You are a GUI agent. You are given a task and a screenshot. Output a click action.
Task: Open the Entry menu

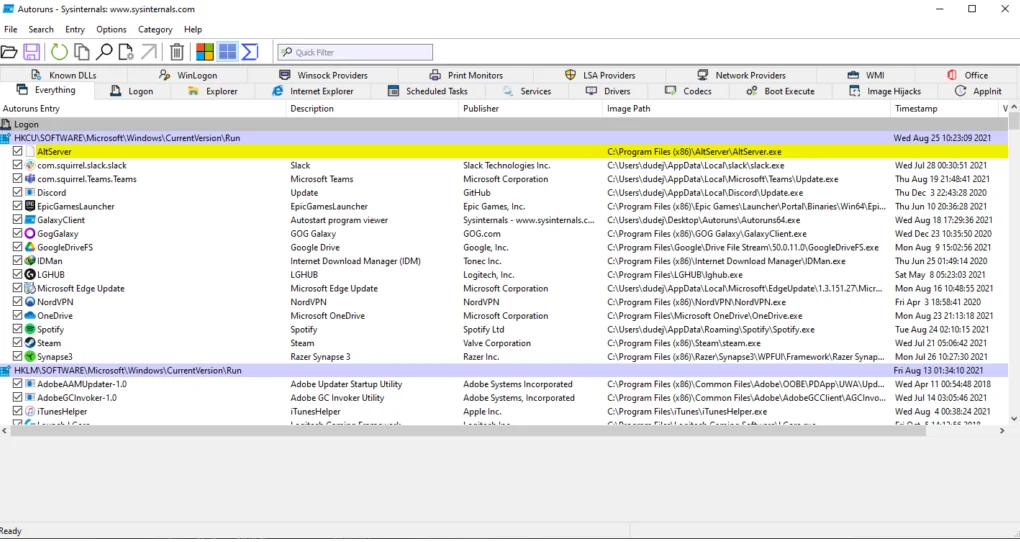pyautogui.click(x=75, y=30)
